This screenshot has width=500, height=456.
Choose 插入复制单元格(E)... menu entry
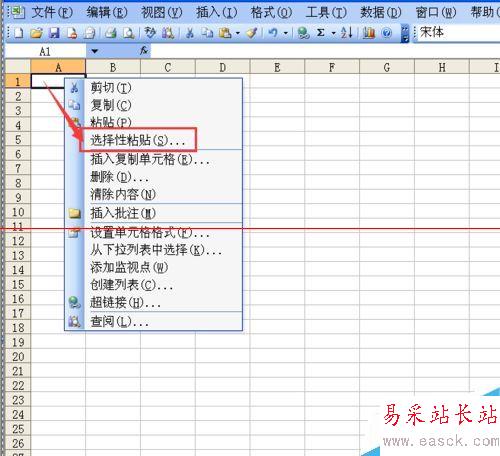[x=153, y=159]
